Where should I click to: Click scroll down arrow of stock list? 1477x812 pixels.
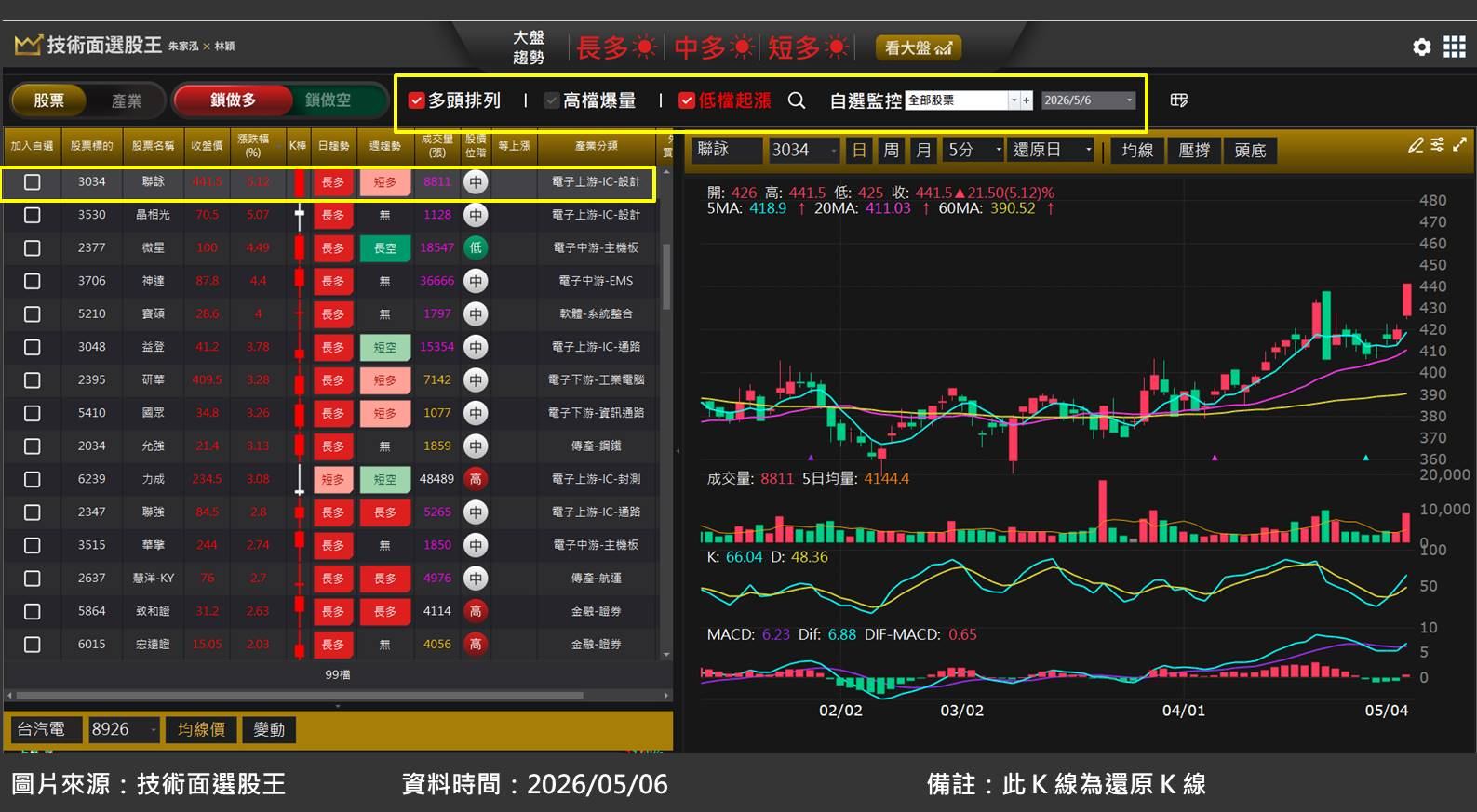(x=666, y=655)
